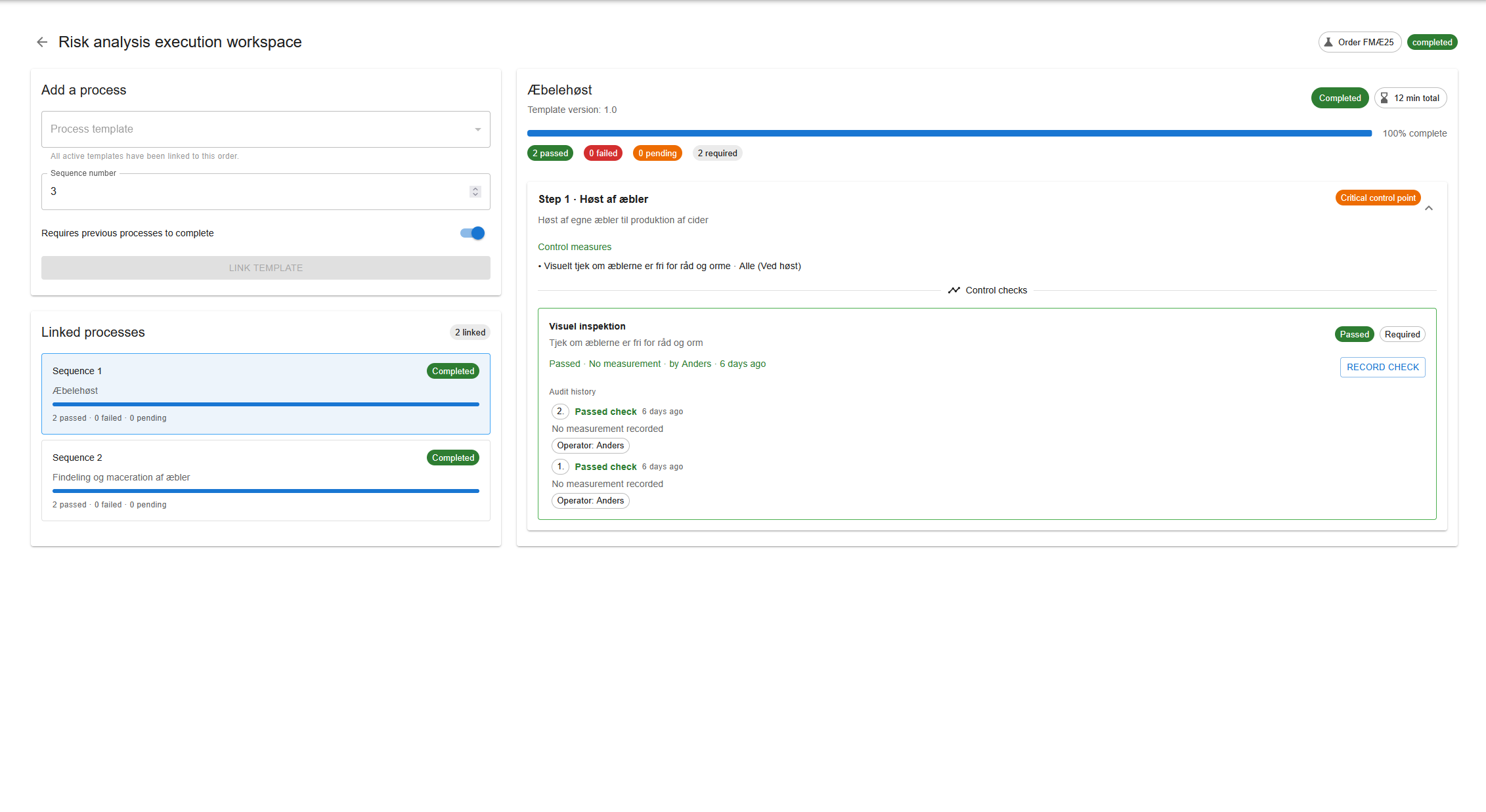Click the disabled LINK TEMPLATE button
Viewport: 1486px width, 812px height.
click(265, 267)
